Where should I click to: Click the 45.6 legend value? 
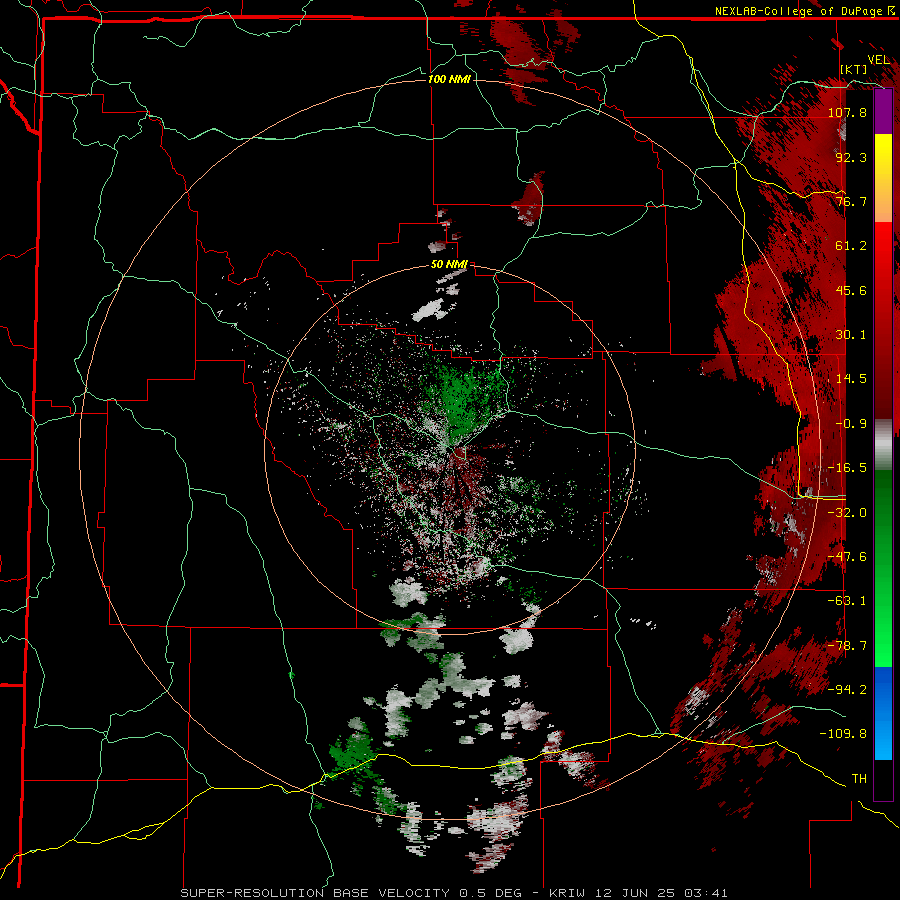pos(851,290)
